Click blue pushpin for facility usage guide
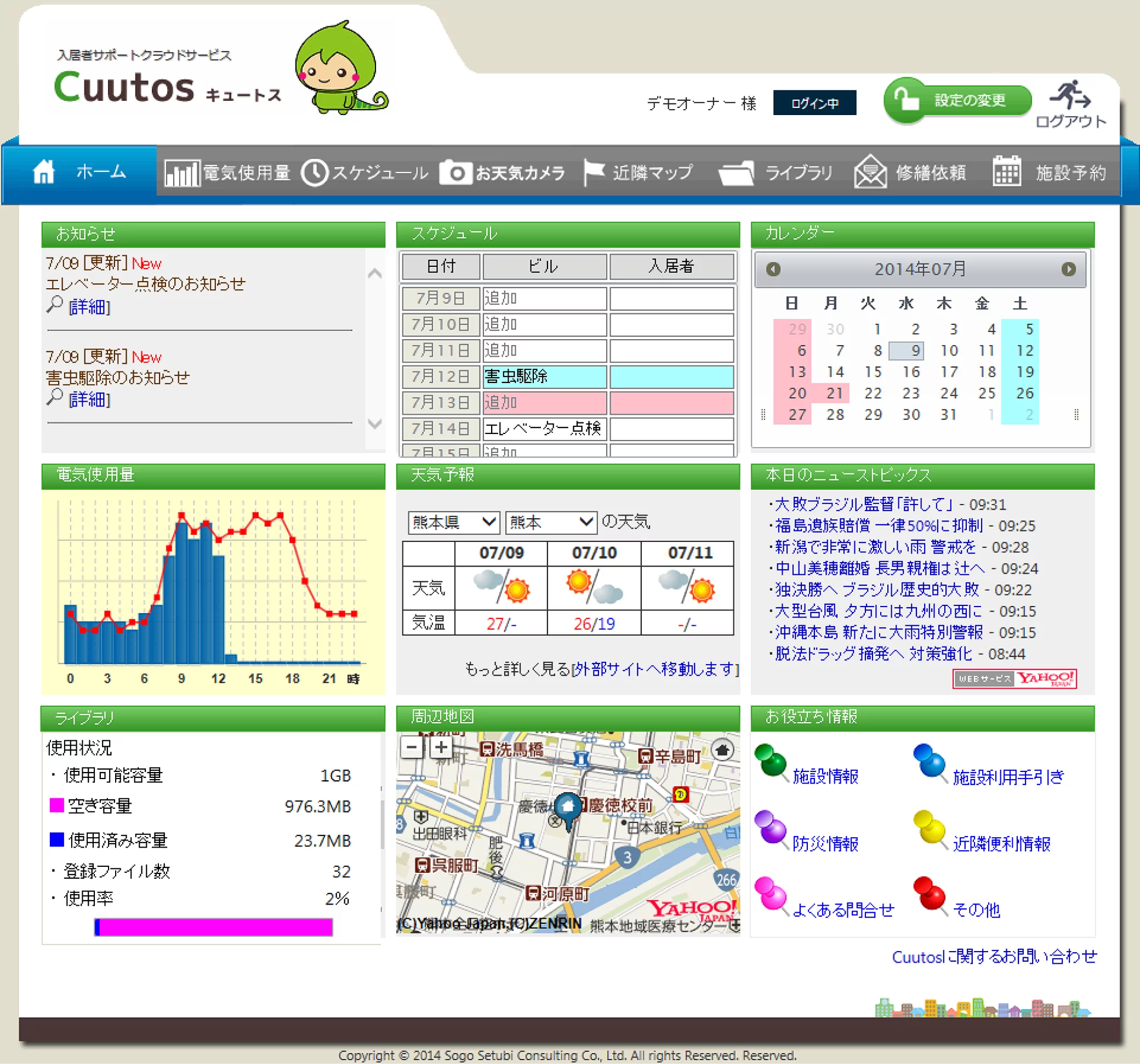Screen dimensions: 1140x1064 (930, 762)
